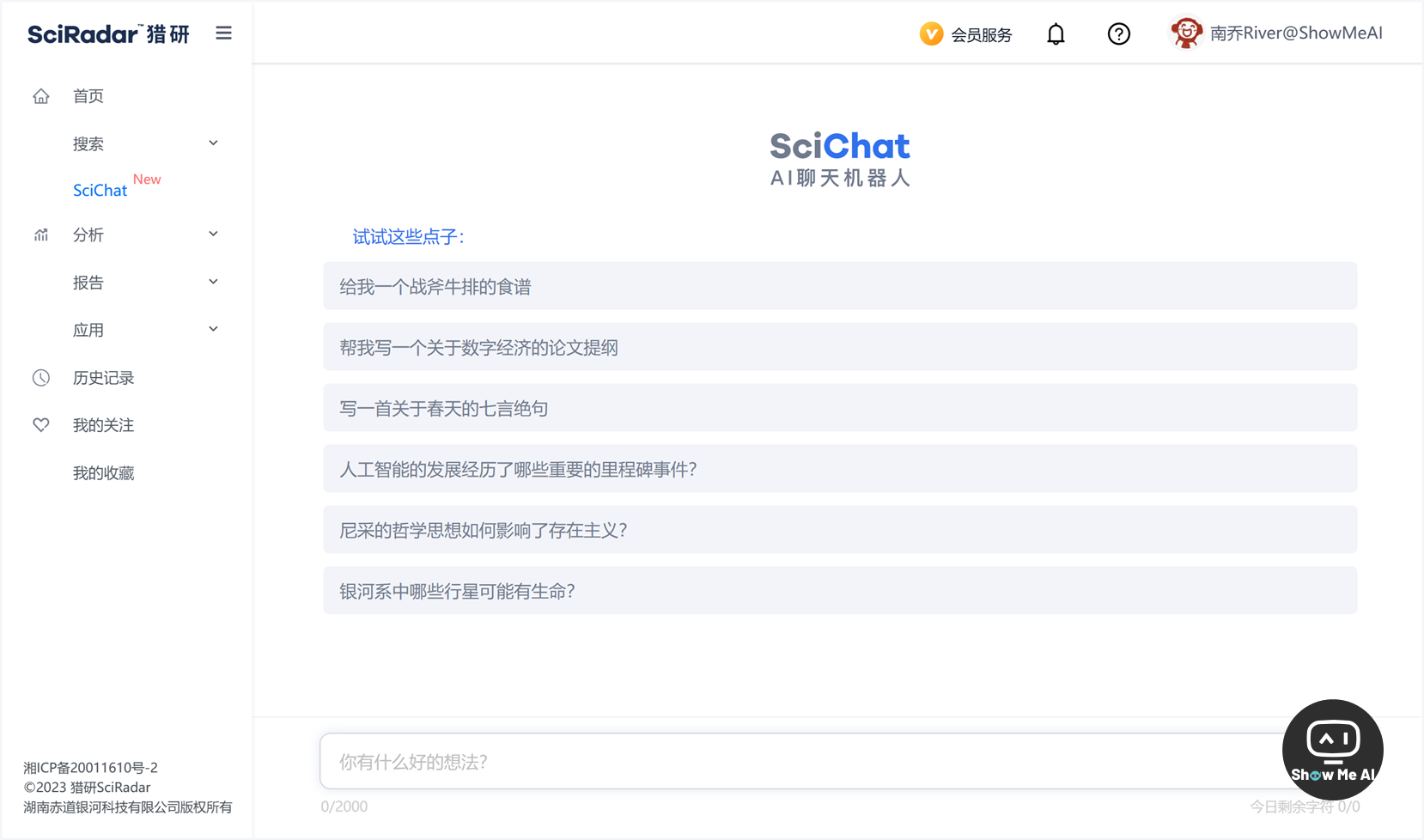Open 我的收藏 page
1424x840 pixels.
point(103,473)
